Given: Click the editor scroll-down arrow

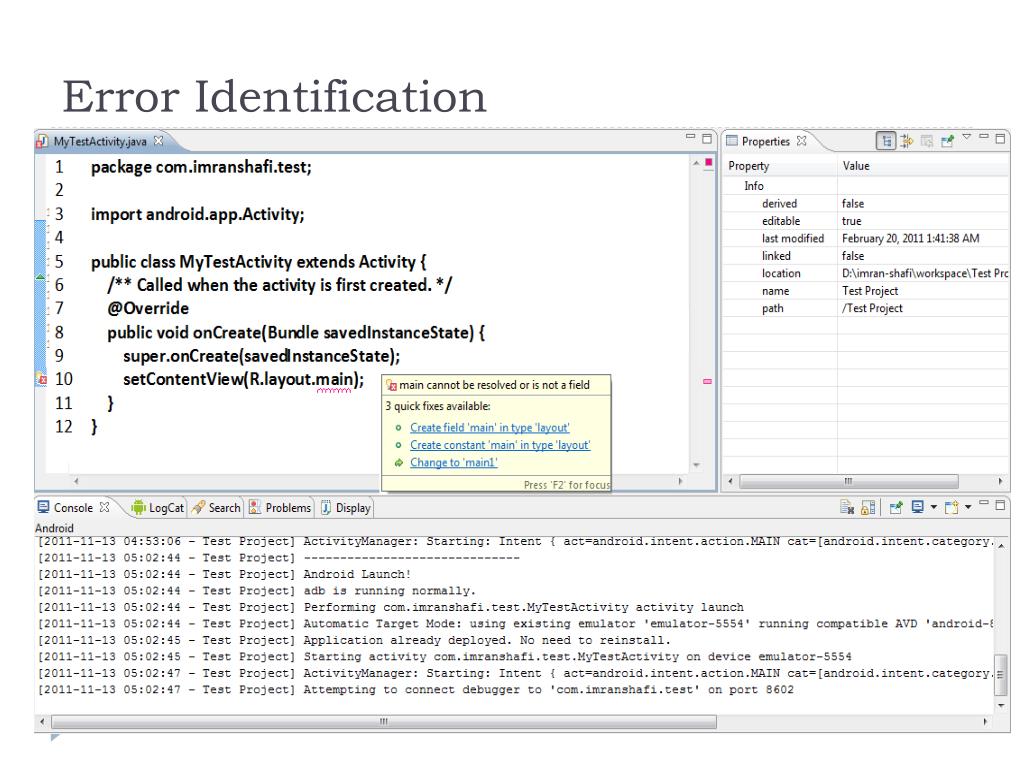Looking at the screenshot, I should 696,465.
